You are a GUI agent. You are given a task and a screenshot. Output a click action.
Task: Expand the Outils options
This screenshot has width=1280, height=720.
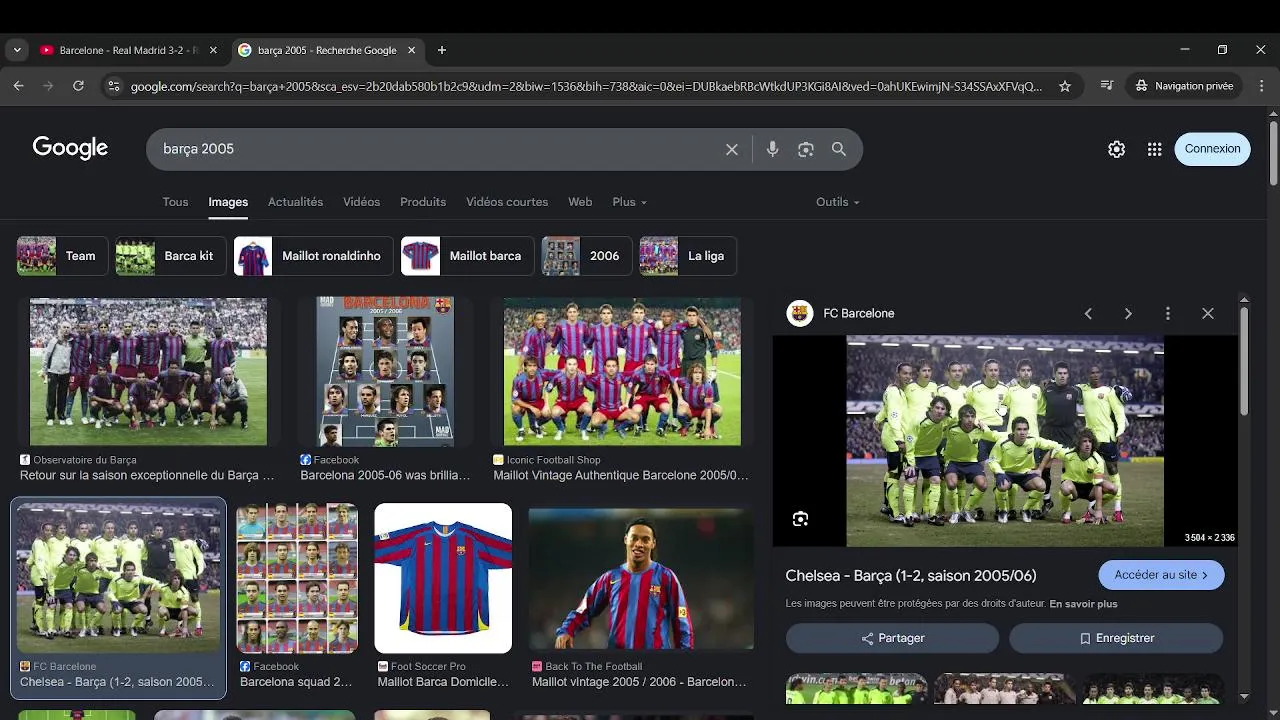(x=837, y=202)
